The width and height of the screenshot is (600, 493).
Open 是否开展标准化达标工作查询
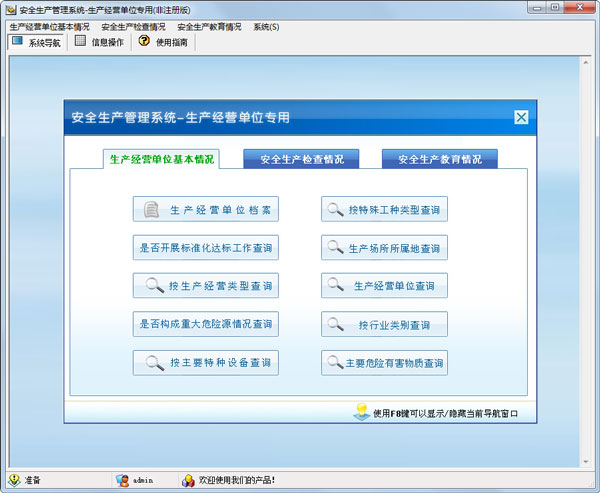coord(206,248)
